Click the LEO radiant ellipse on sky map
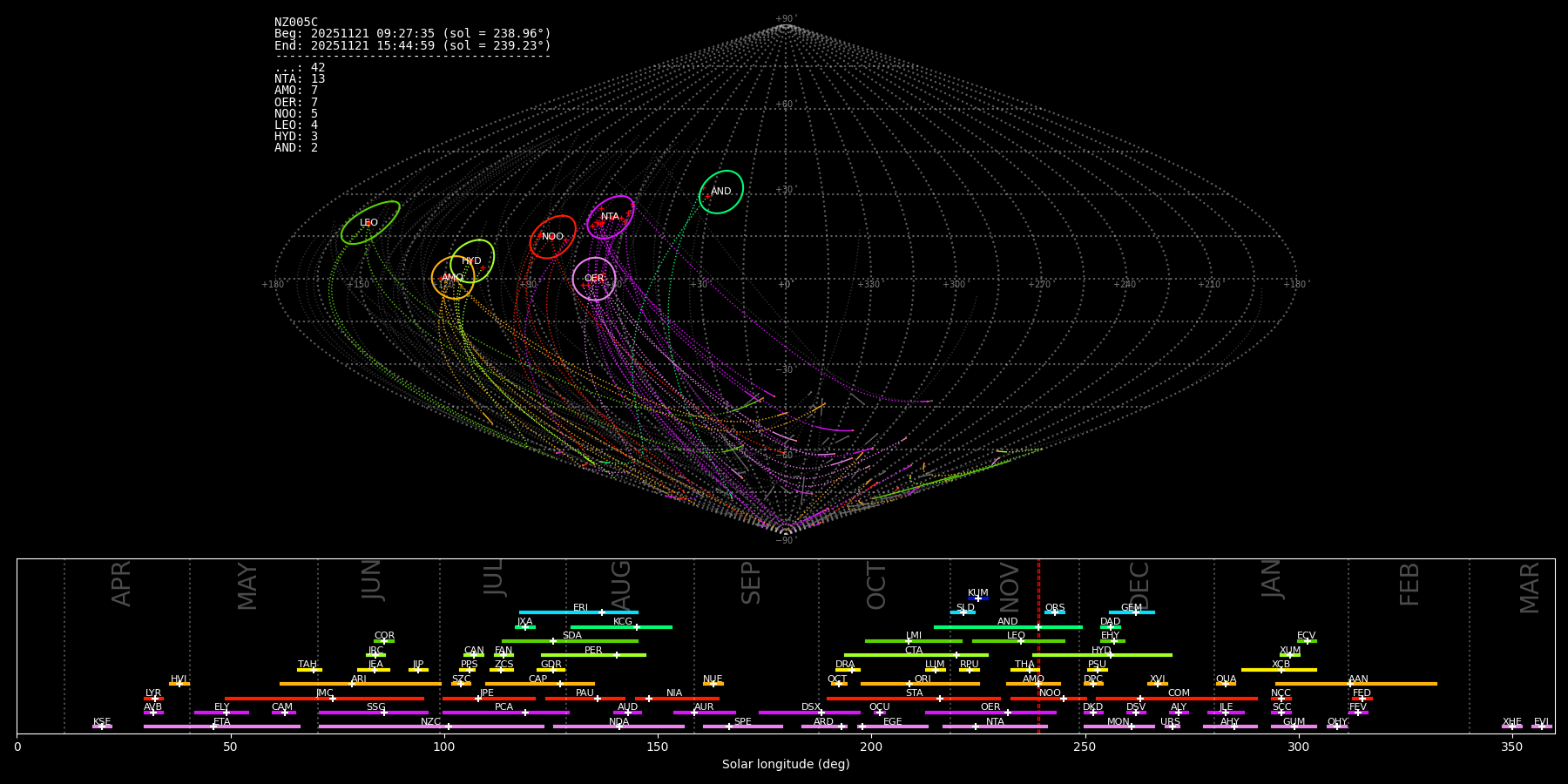 tap(370, 222)
